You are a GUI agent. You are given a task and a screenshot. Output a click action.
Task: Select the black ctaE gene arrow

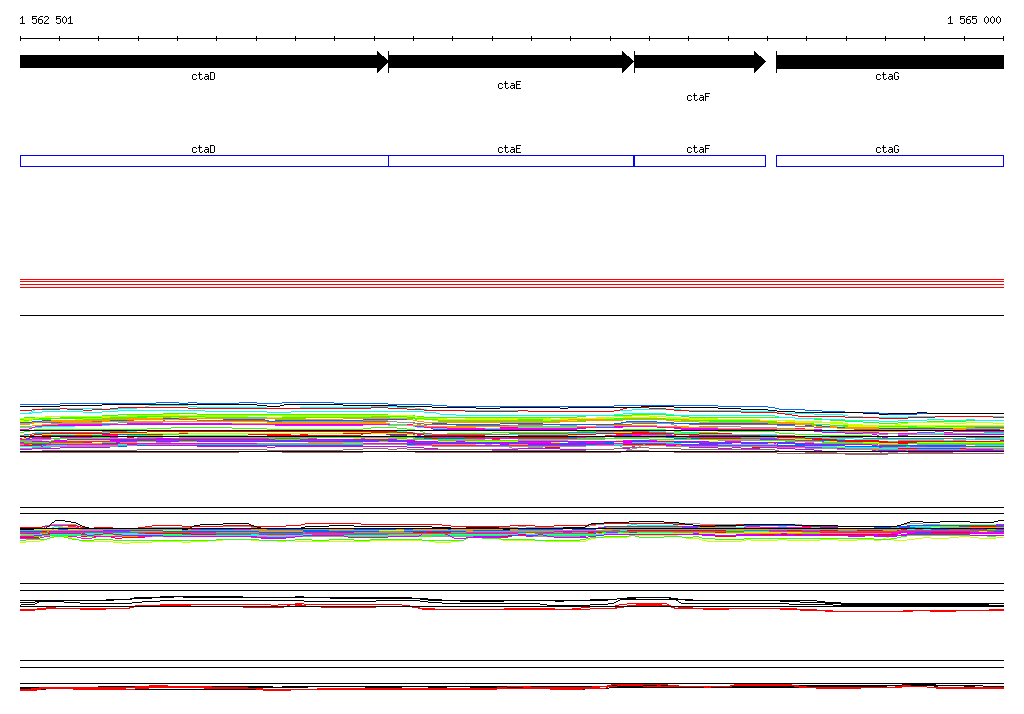(510, 62)
